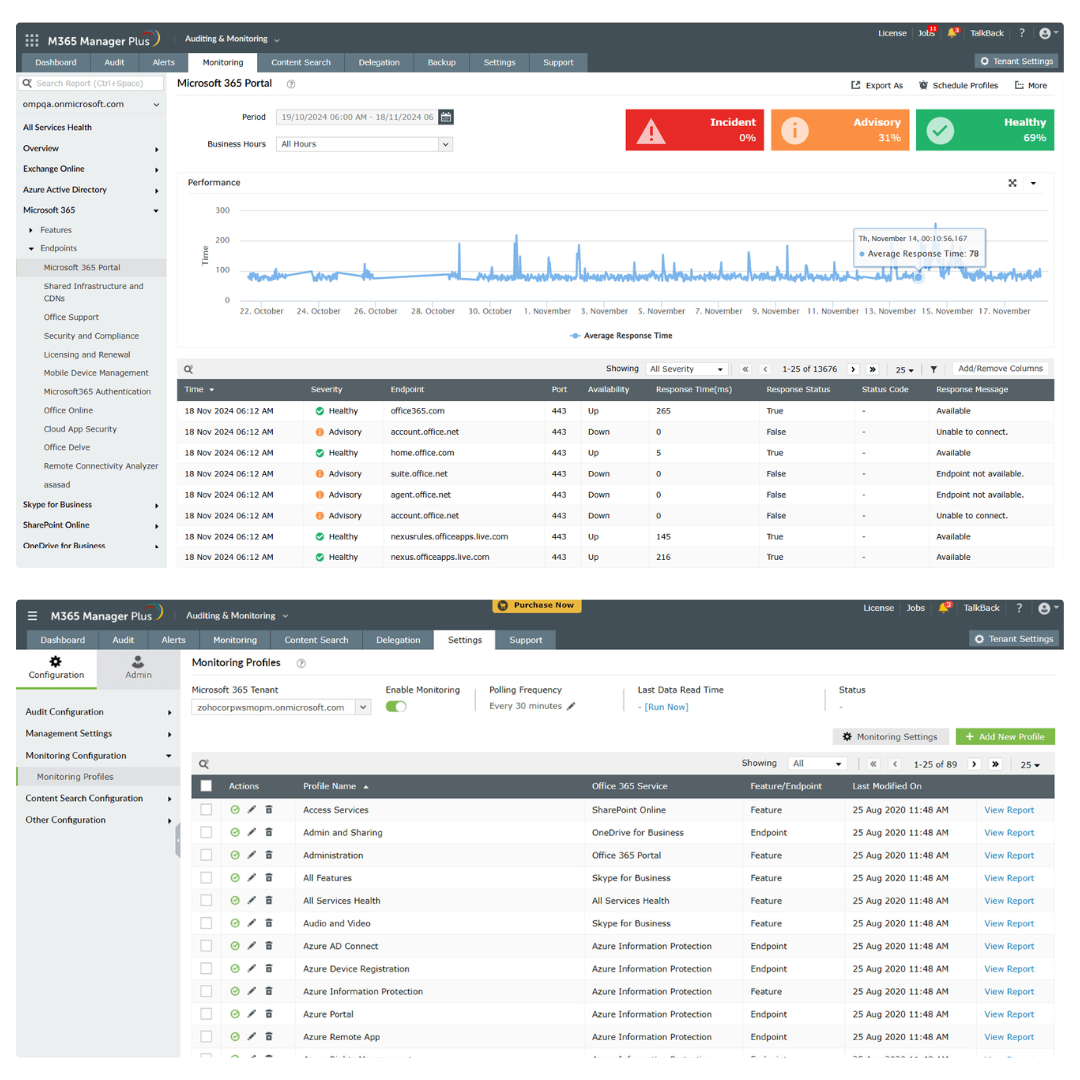Click the Run Now link

point(666,707)
